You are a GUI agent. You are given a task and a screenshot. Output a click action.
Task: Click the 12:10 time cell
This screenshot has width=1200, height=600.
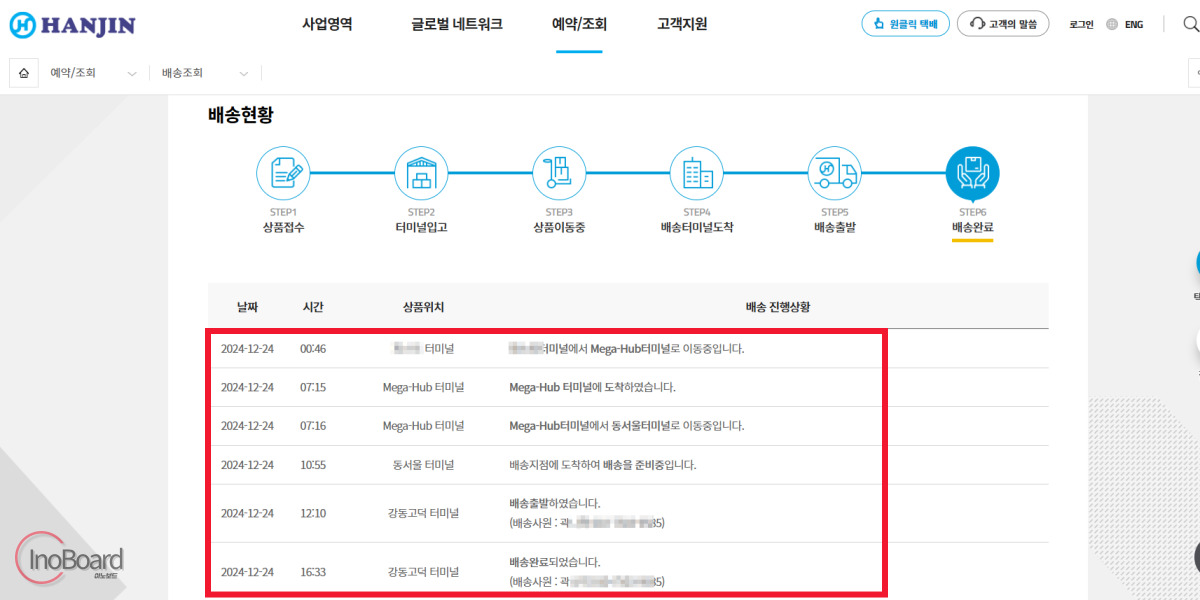click(x=313, y=514)
